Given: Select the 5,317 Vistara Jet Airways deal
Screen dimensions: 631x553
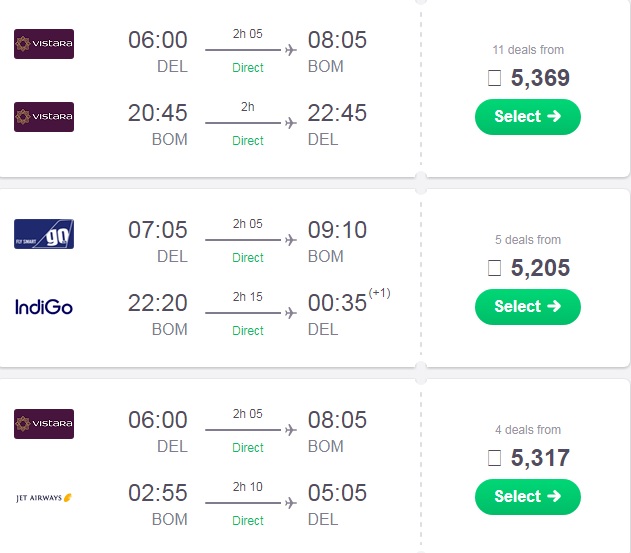Looking at the screenshot, I should (x=528, y=497).
